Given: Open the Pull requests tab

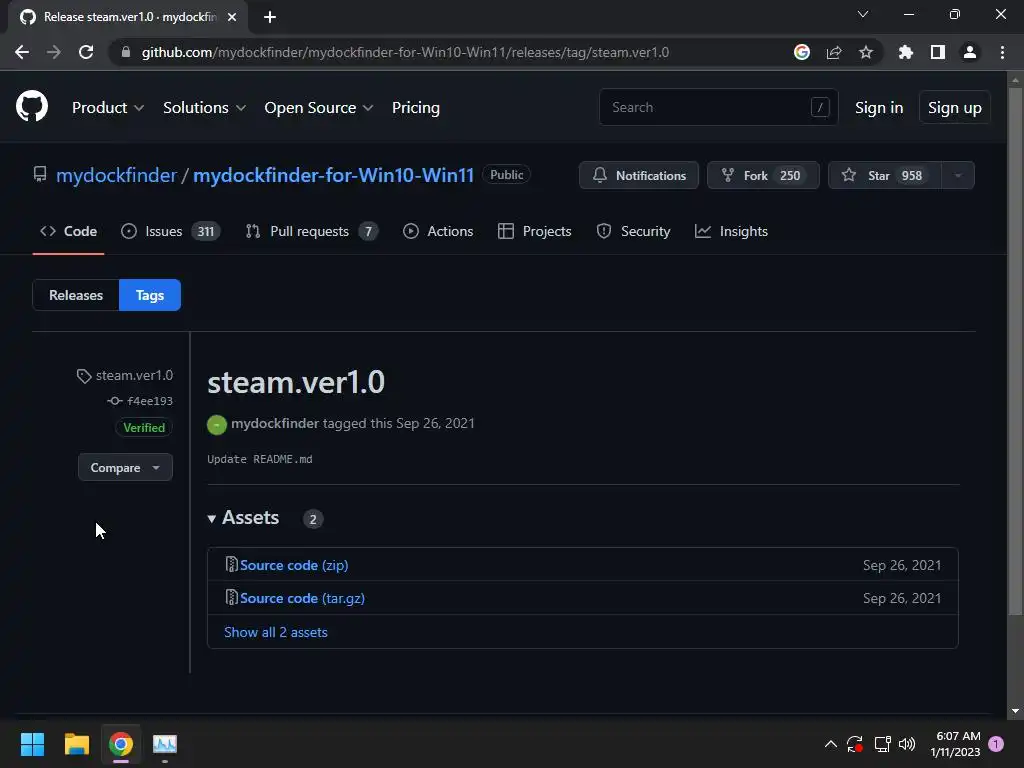Looking at the screenshot, I should [312, 231].
